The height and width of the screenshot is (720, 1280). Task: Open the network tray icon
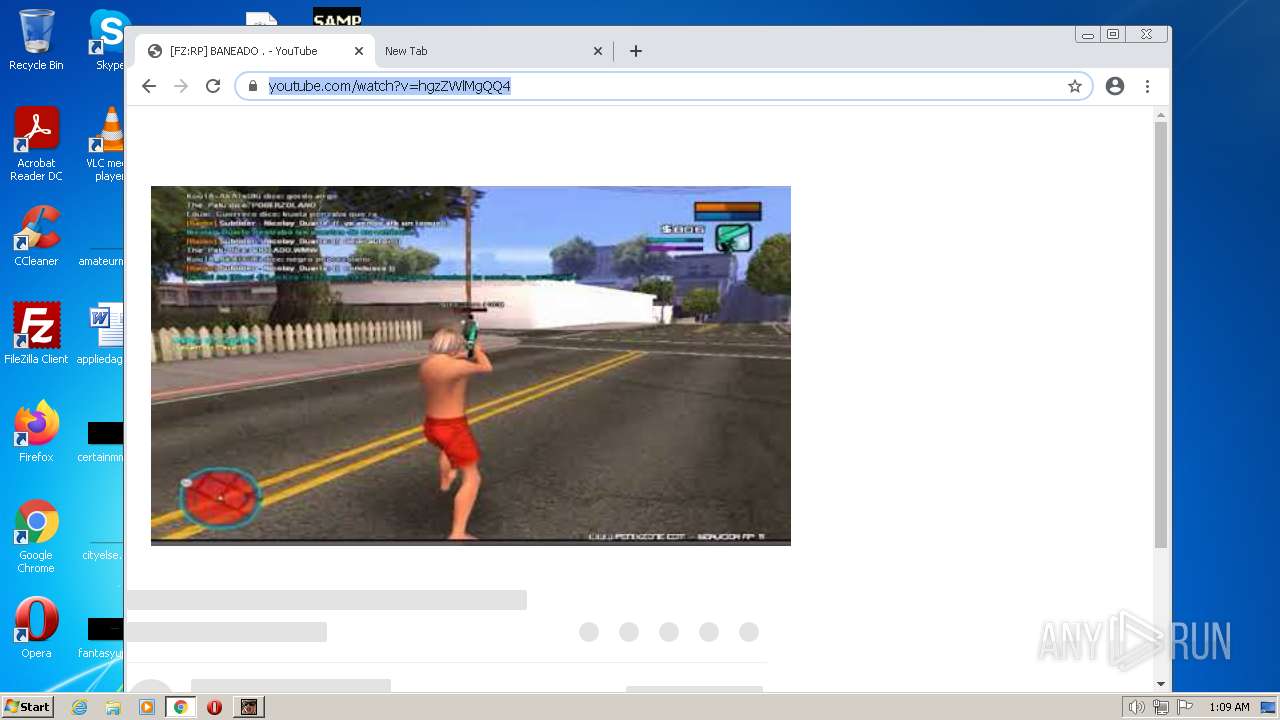1160,707
